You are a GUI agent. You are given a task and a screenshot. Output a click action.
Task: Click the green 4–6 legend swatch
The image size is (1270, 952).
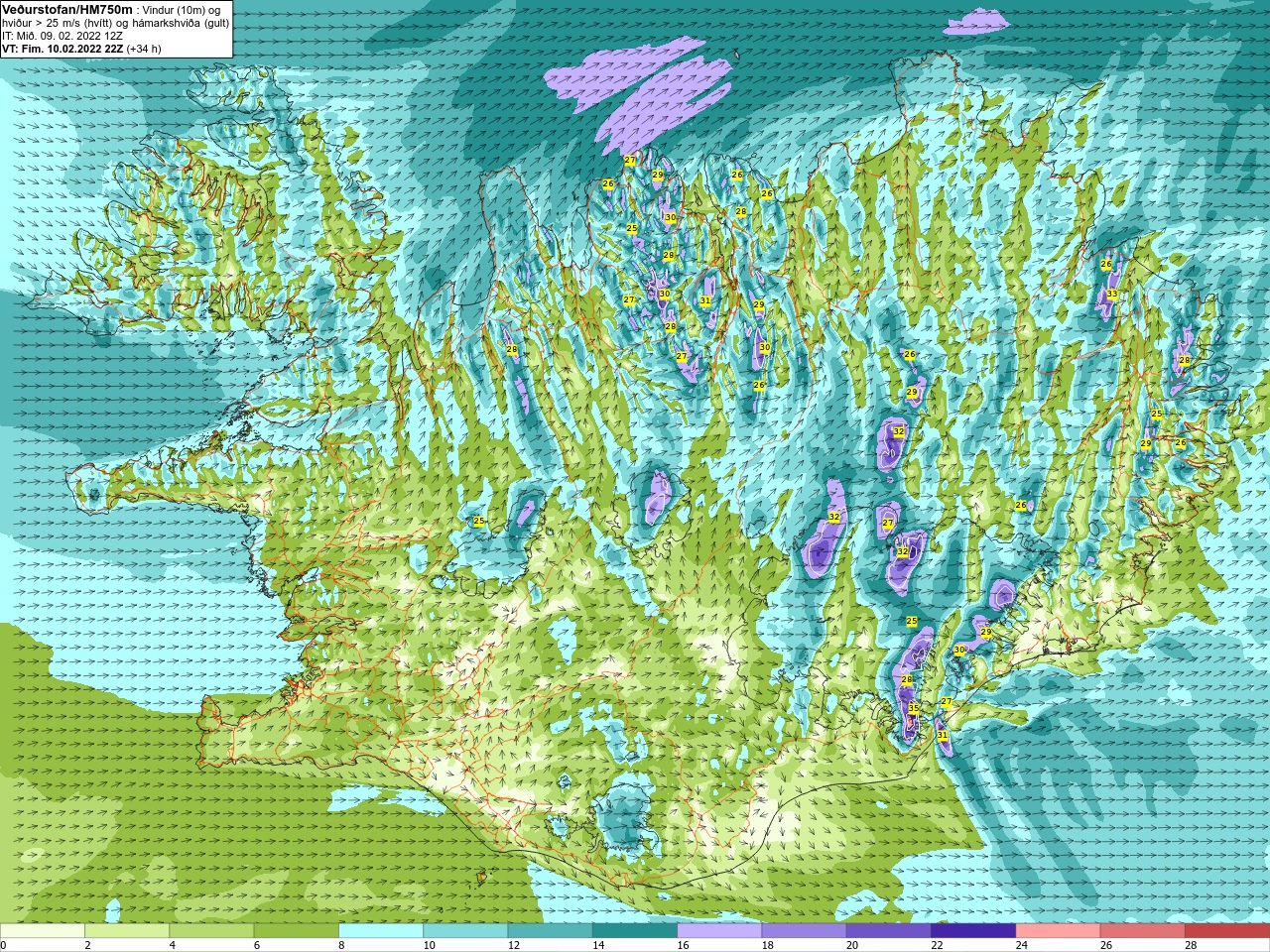pos(211,931)
